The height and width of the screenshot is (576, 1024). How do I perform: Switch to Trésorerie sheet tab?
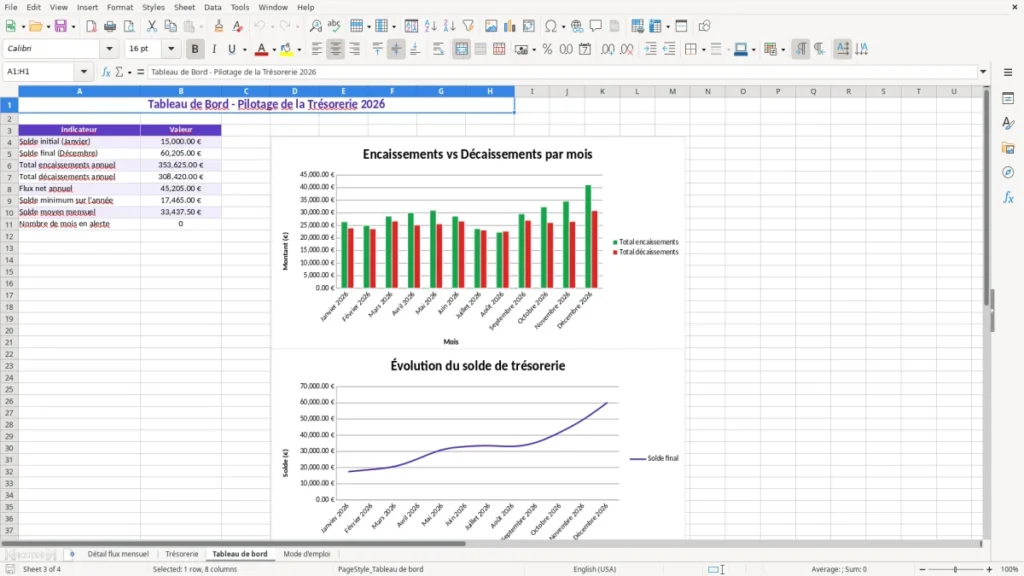point(182,554)
